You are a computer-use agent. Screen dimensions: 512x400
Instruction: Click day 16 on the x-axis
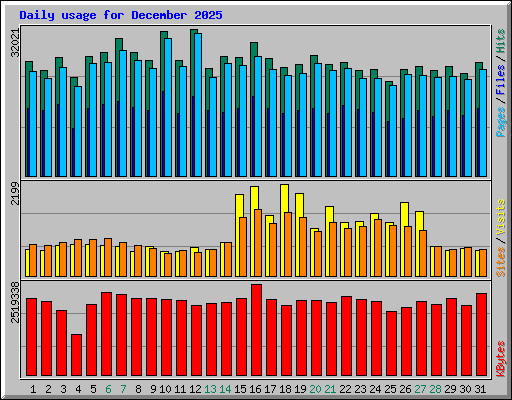coord(255,389)
